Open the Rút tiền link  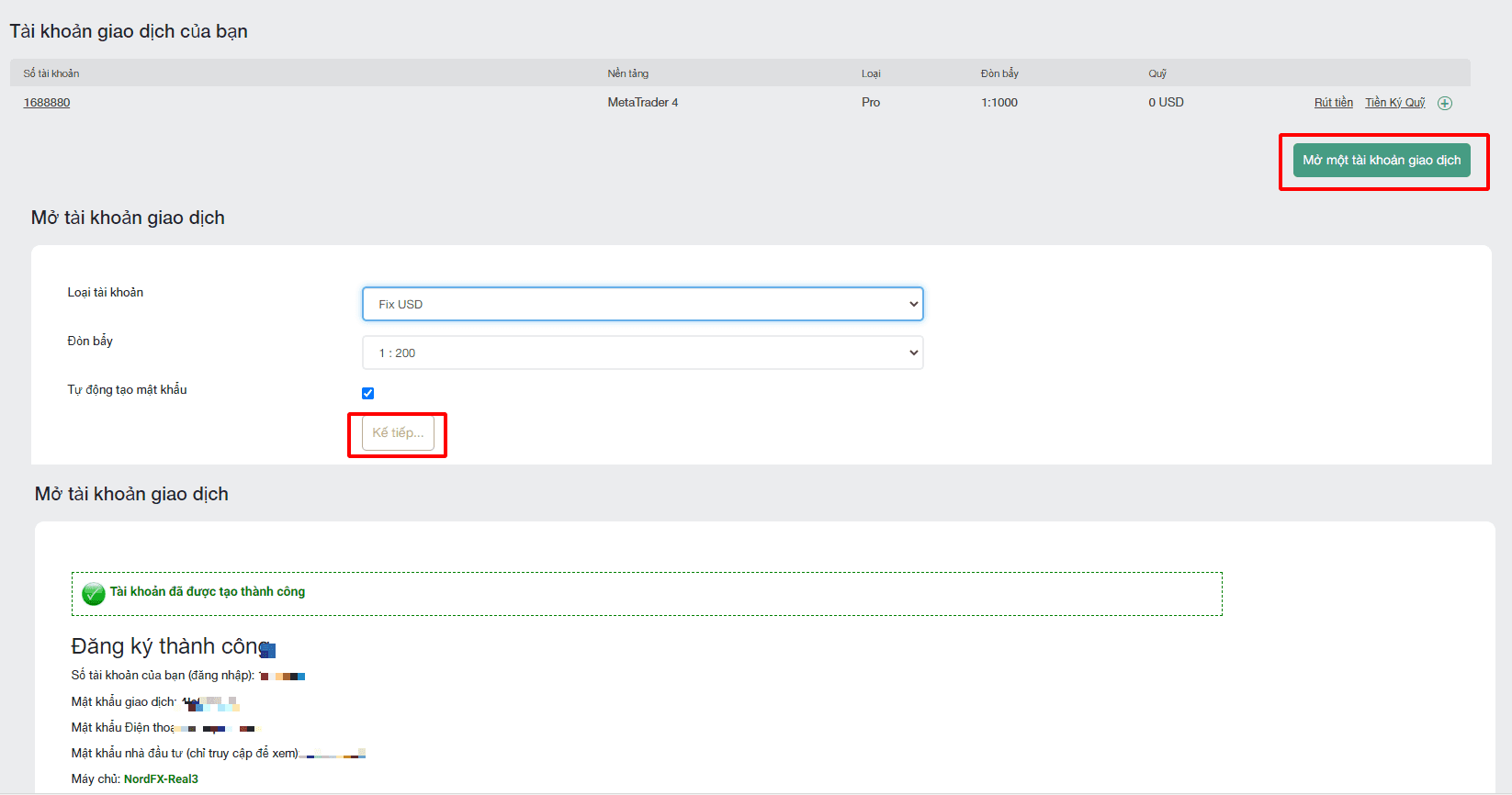pyautogui.click(x=1334, y=103)
